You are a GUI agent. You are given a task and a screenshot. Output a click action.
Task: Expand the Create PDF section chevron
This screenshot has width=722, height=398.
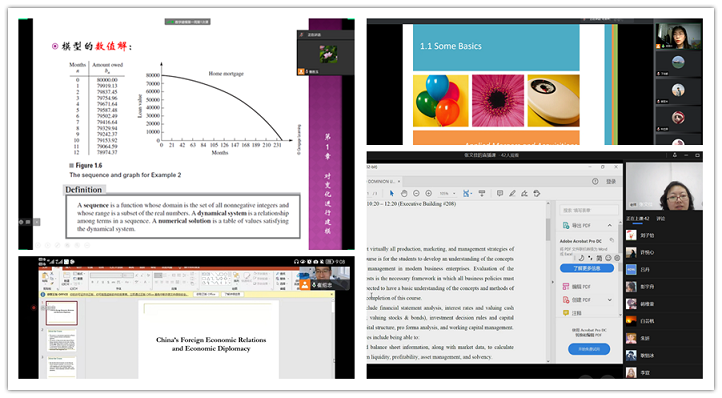[x=610, y=300]
